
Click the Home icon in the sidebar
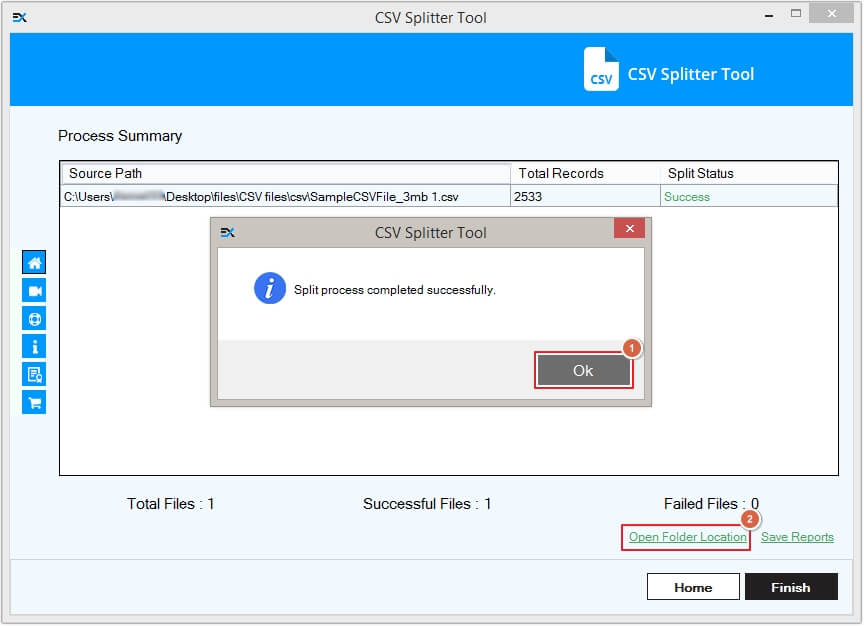pos(34,263)
